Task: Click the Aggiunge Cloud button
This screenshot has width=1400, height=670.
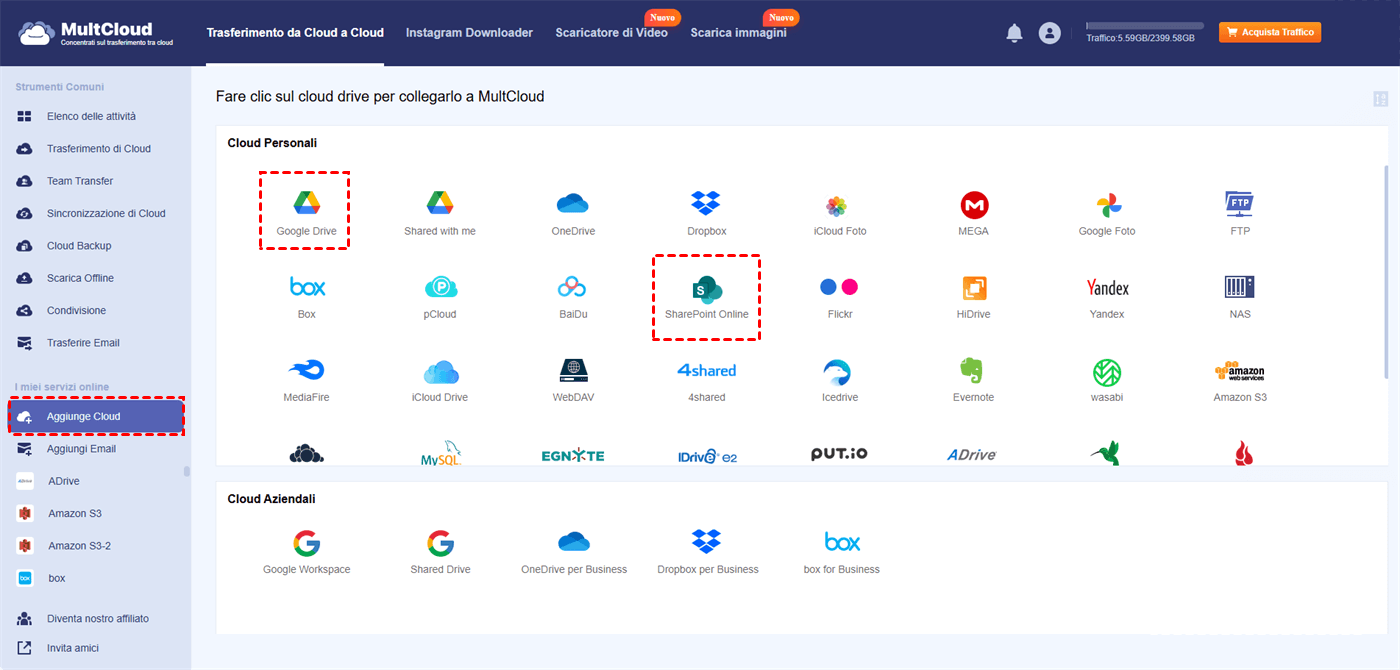Action: click(97, 417)
